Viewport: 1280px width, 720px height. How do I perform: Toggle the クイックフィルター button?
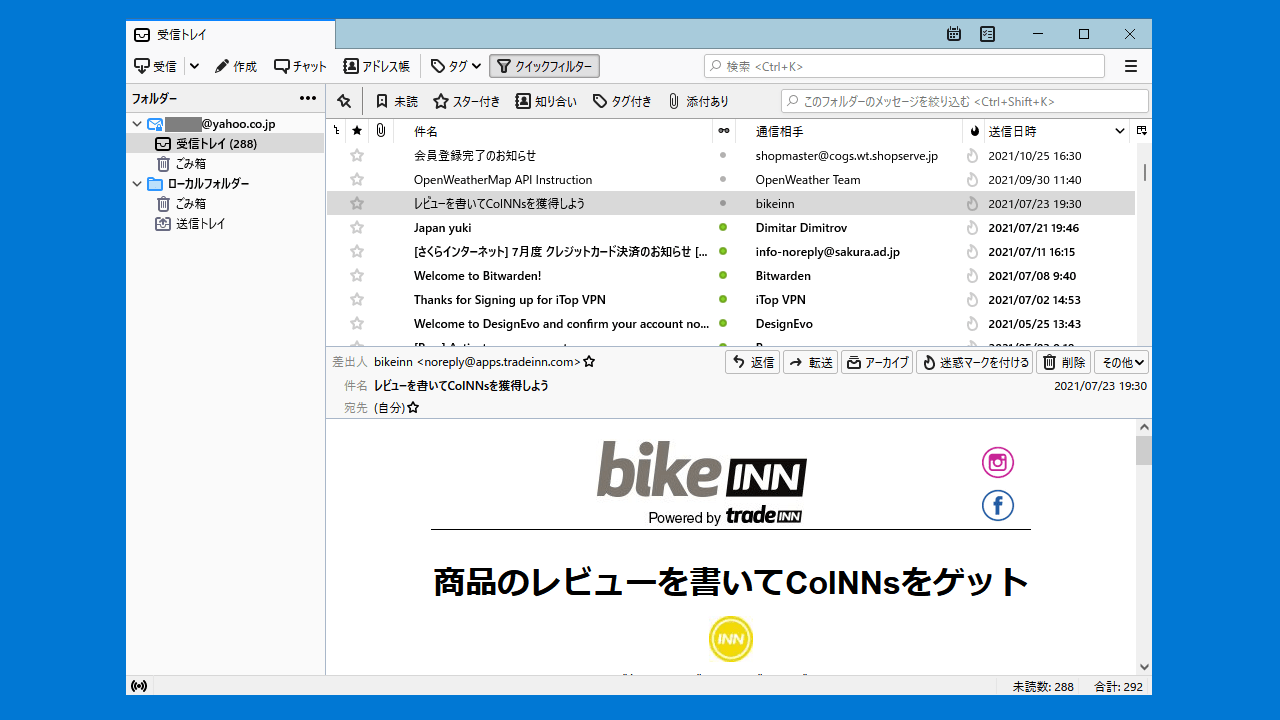[544, 66]
